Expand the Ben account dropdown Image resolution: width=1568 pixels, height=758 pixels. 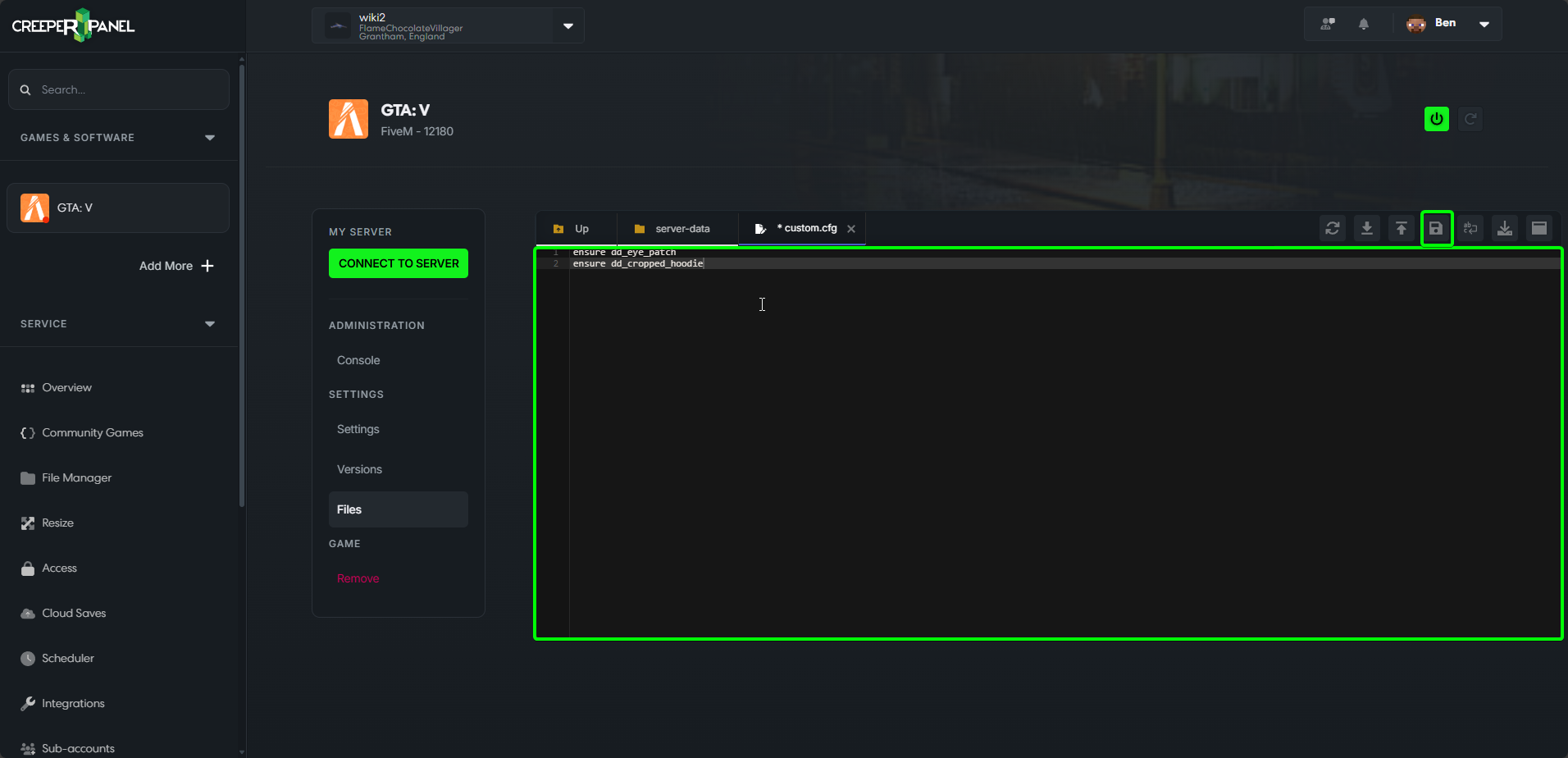[1483, 24]
